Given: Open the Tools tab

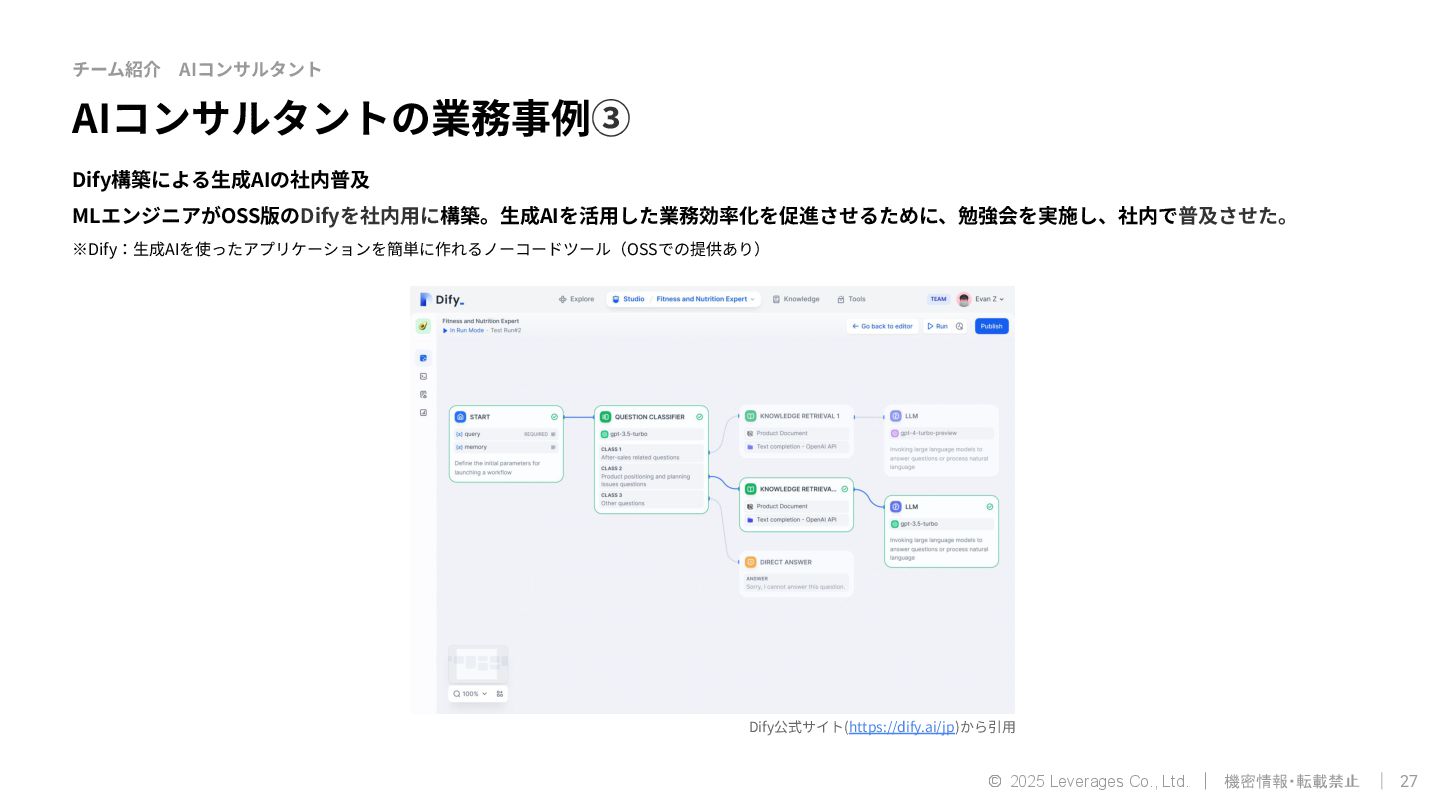Looking at the screenshot, I should [x=852, y=299].
